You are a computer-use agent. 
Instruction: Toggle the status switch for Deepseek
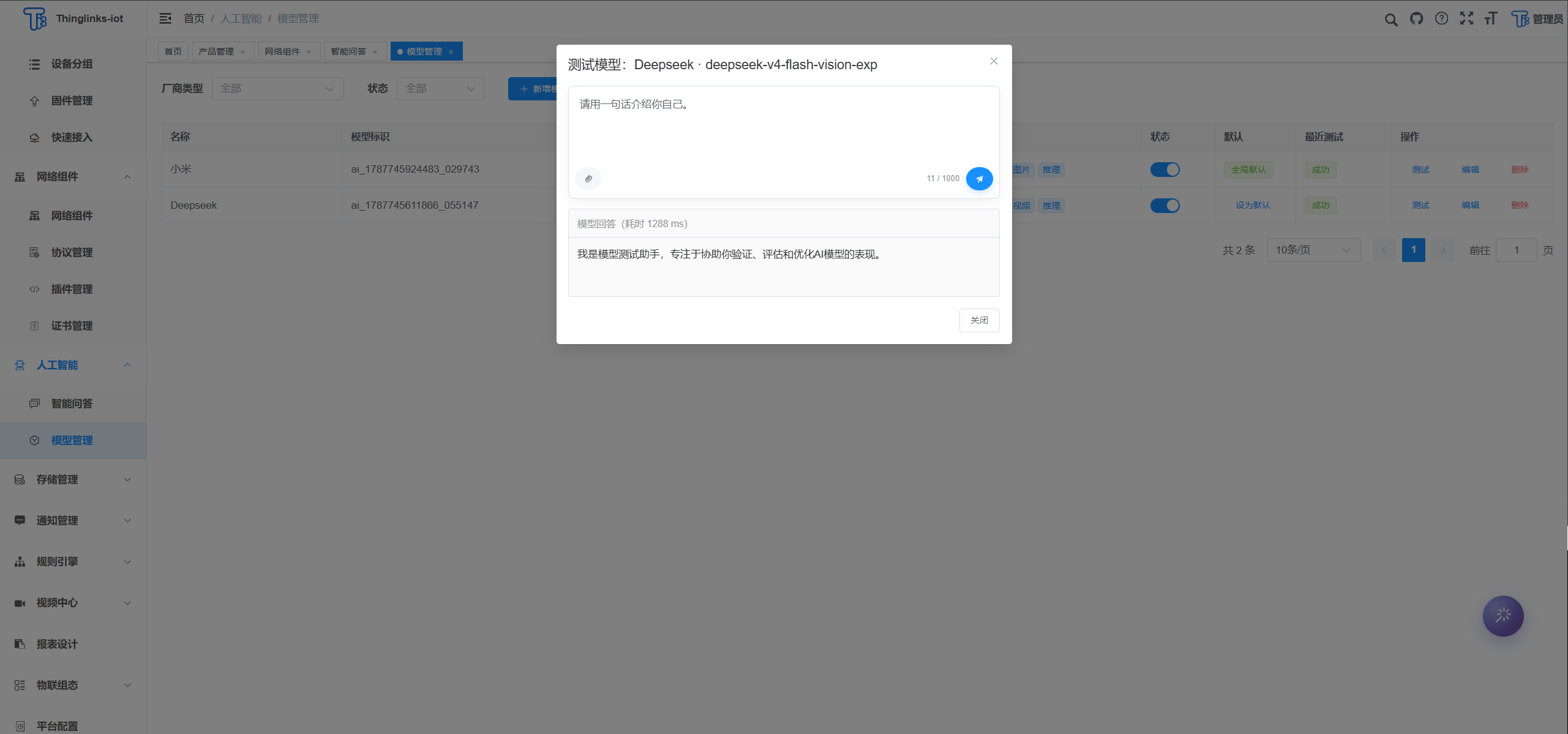(1165, 206)
